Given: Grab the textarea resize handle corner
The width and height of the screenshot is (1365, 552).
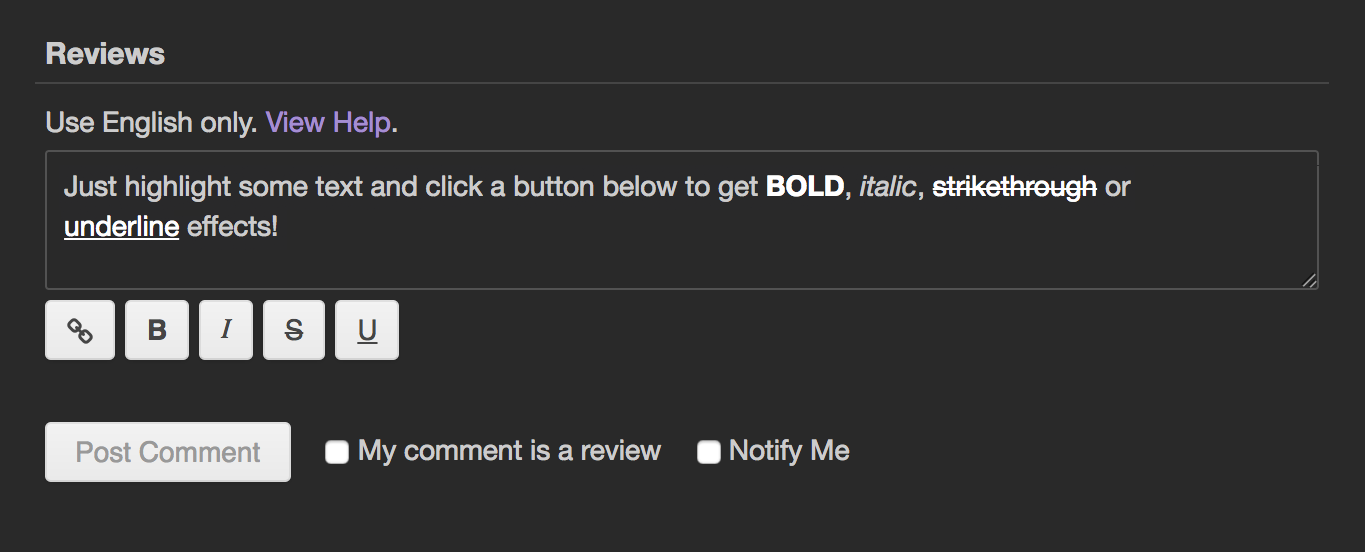Looking at the screenshot, I should (1309, 281).
